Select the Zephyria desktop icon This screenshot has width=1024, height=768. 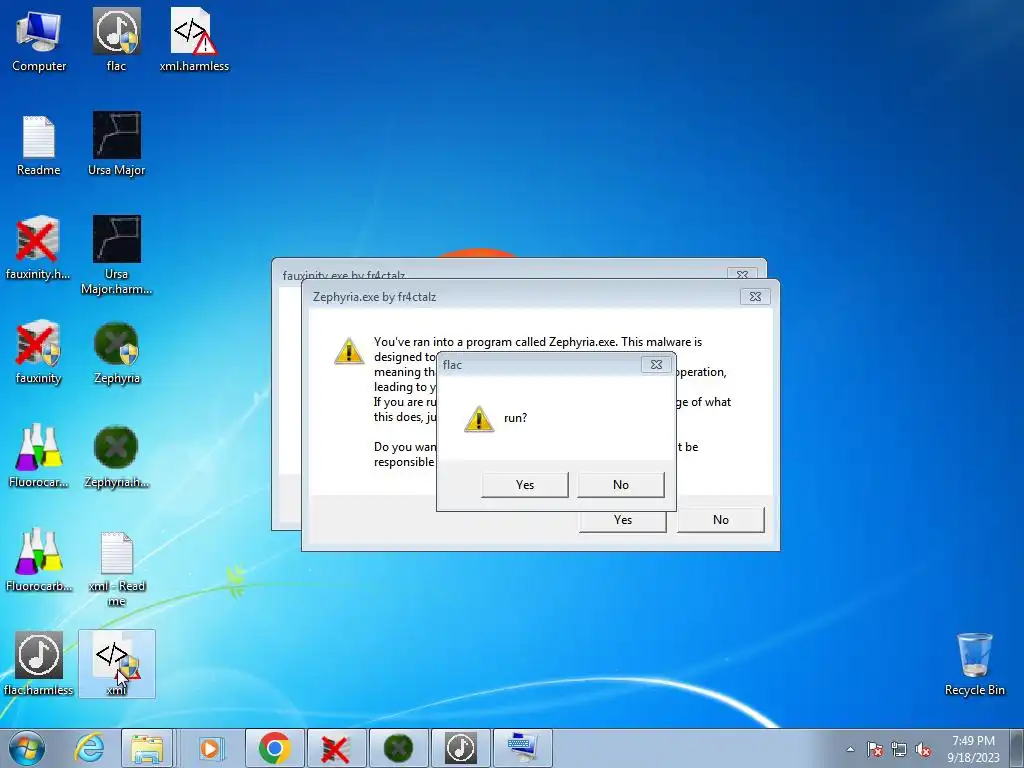point(116,353)
